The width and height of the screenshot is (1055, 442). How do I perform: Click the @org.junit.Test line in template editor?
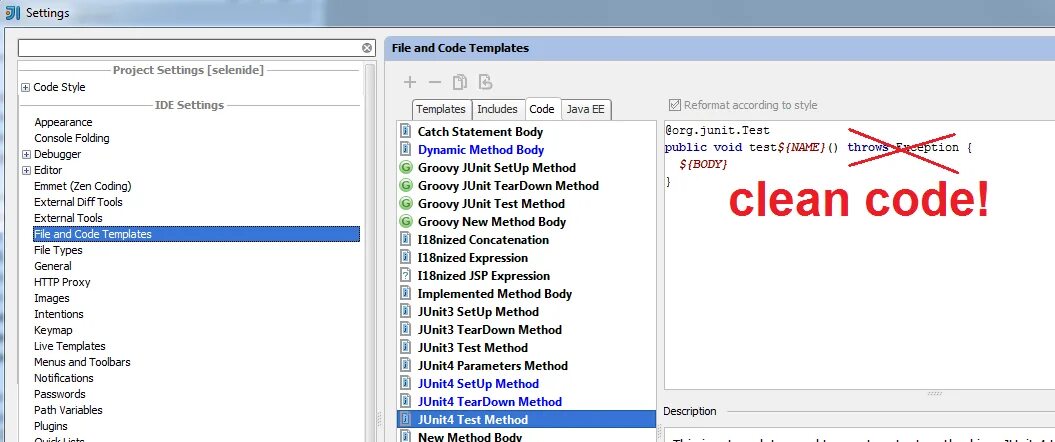(717, 130)
